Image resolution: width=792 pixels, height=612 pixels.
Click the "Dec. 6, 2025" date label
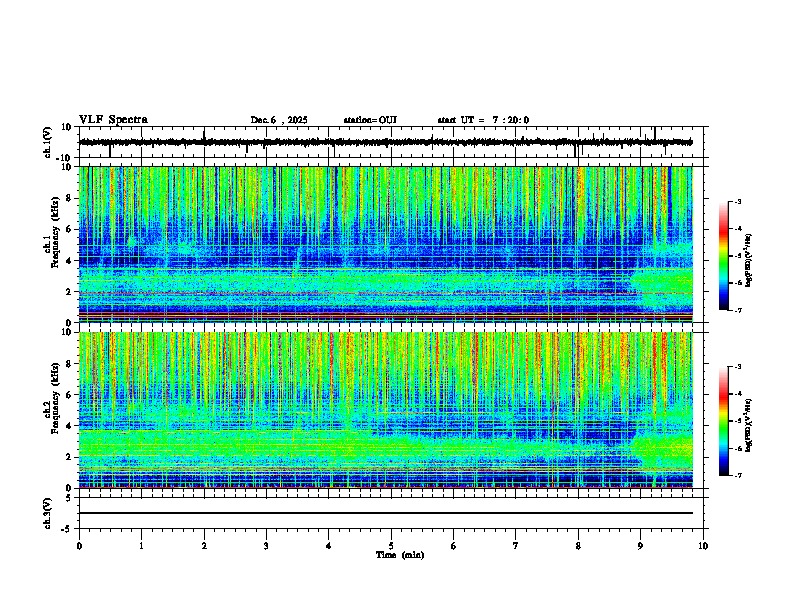279,120
